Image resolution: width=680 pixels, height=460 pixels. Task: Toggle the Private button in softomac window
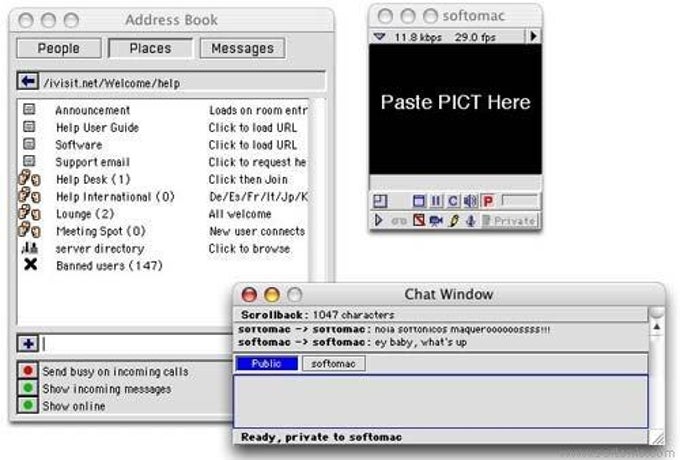coord(510,221)
